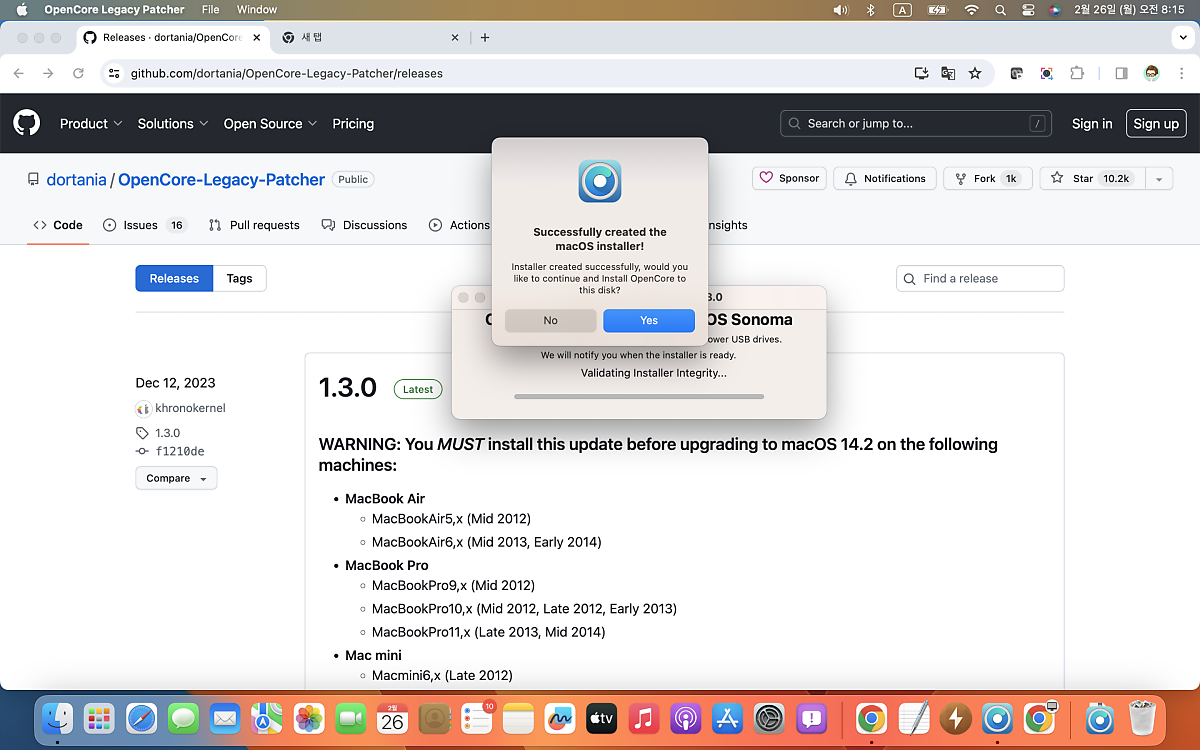Focus the Find a release field
The image size is (1200, 750).
(x=980, y=278)
